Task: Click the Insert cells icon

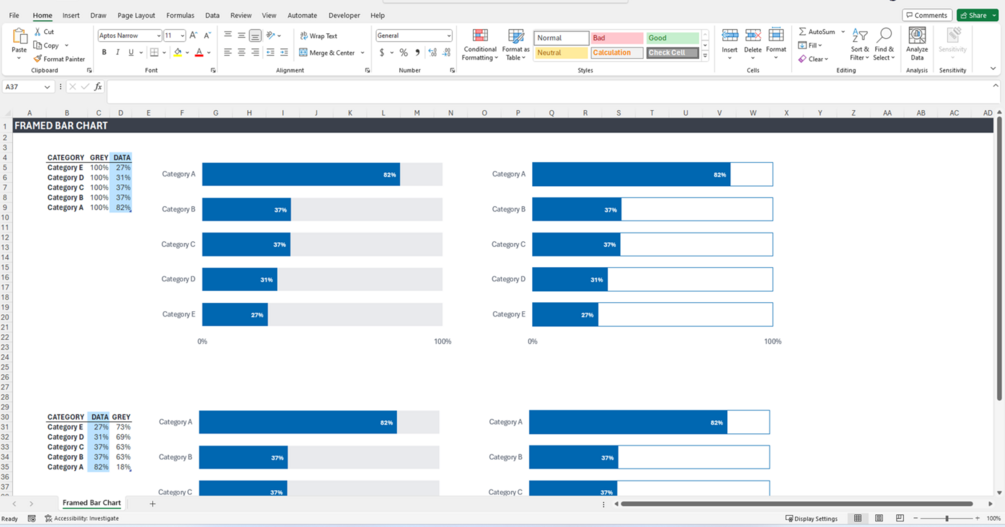Action: (729, 36)
